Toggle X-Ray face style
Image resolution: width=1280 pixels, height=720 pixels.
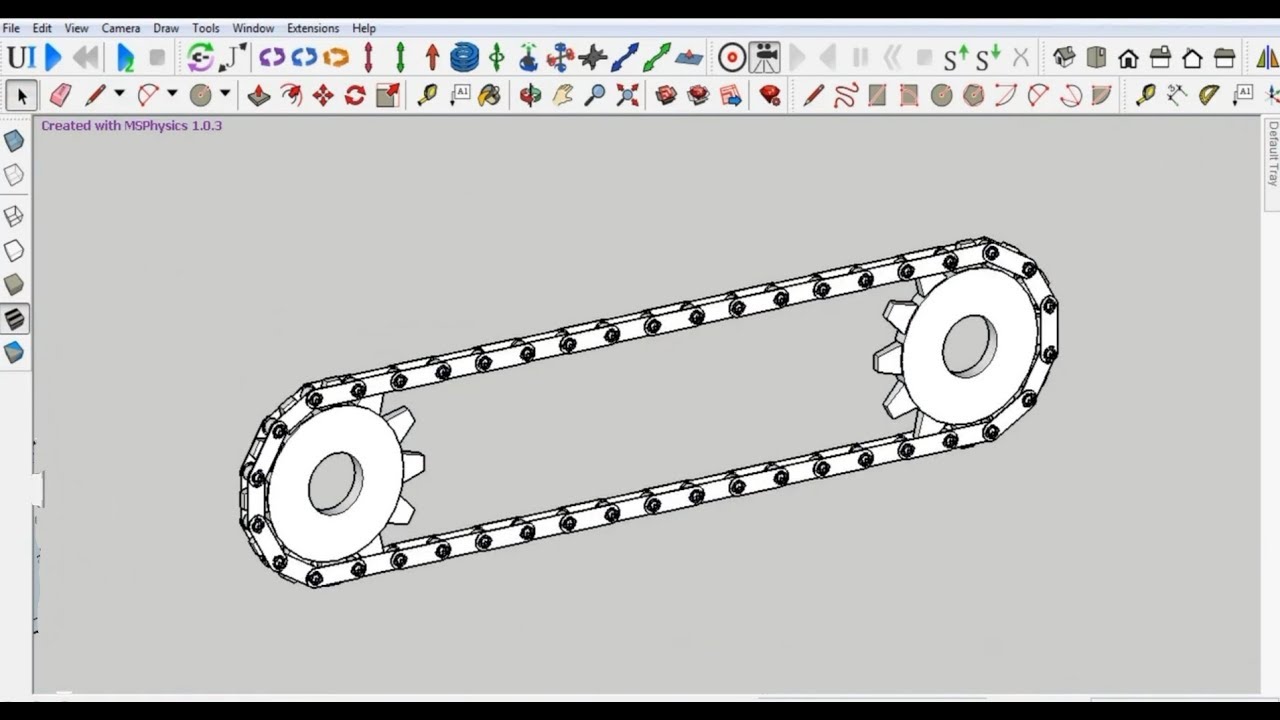[x=13, y=142]
